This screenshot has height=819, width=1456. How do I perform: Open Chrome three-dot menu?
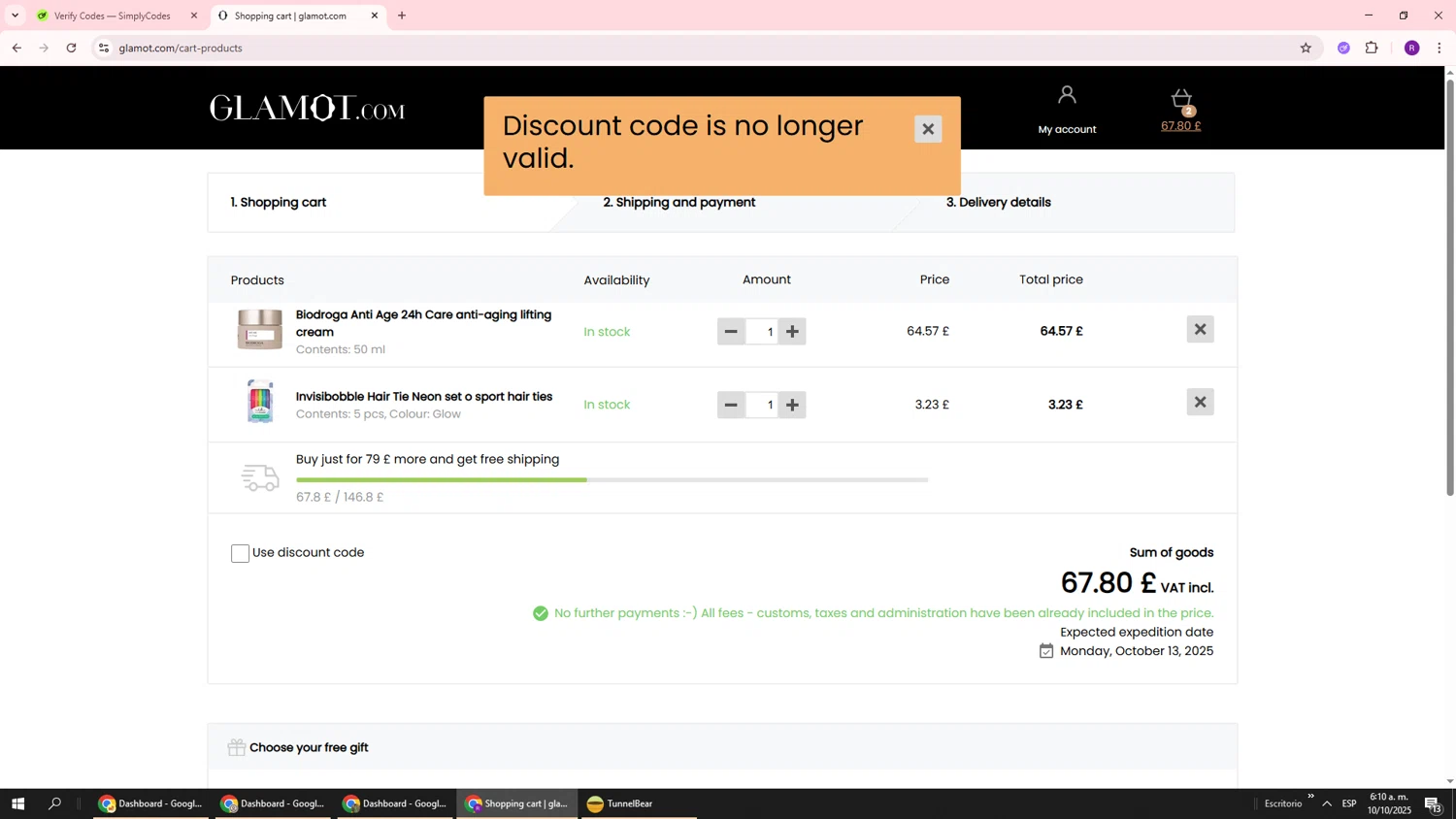coord(1439,48)
